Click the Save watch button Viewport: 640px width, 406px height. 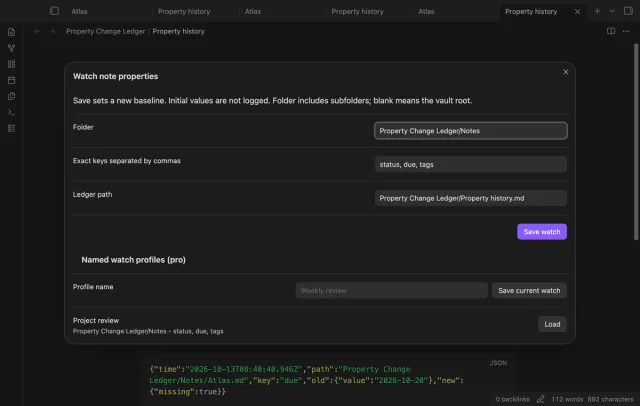(x=542, y=231)
